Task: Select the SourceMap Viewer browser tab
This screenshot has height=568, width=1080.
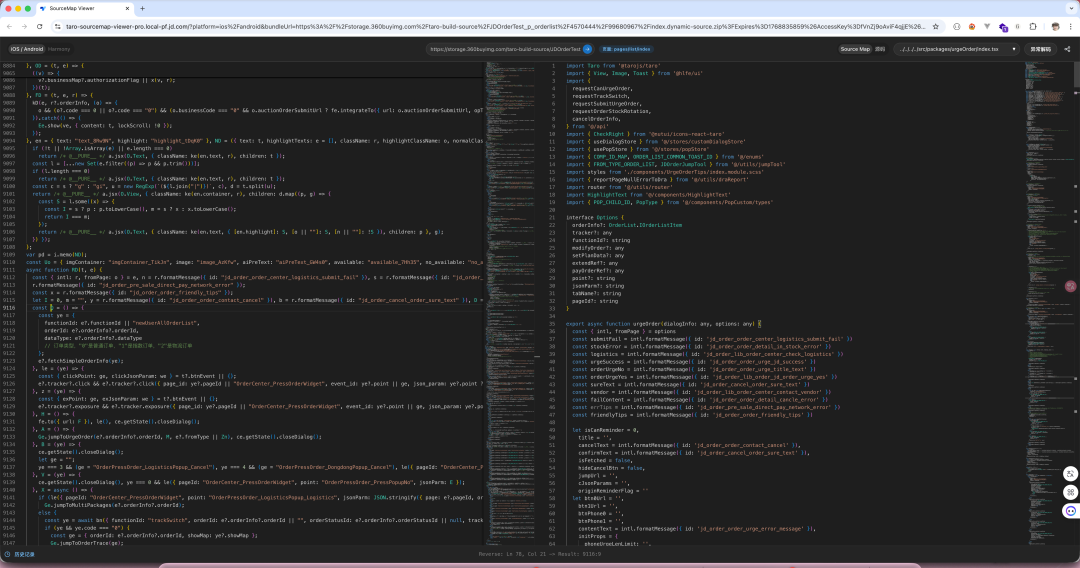Action: [x=84, y=8]
